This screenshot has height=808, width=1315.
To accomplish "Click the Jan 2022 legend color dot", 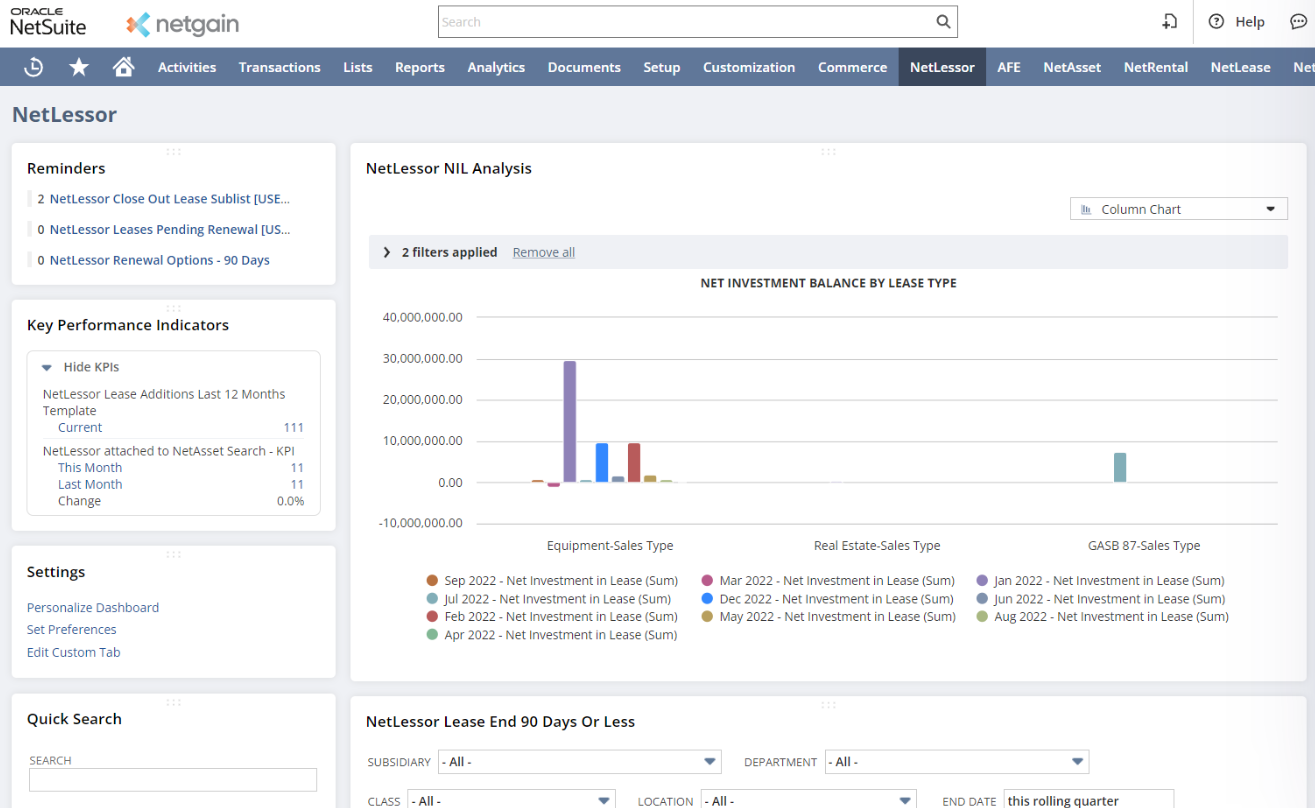I will coord(982,581).
